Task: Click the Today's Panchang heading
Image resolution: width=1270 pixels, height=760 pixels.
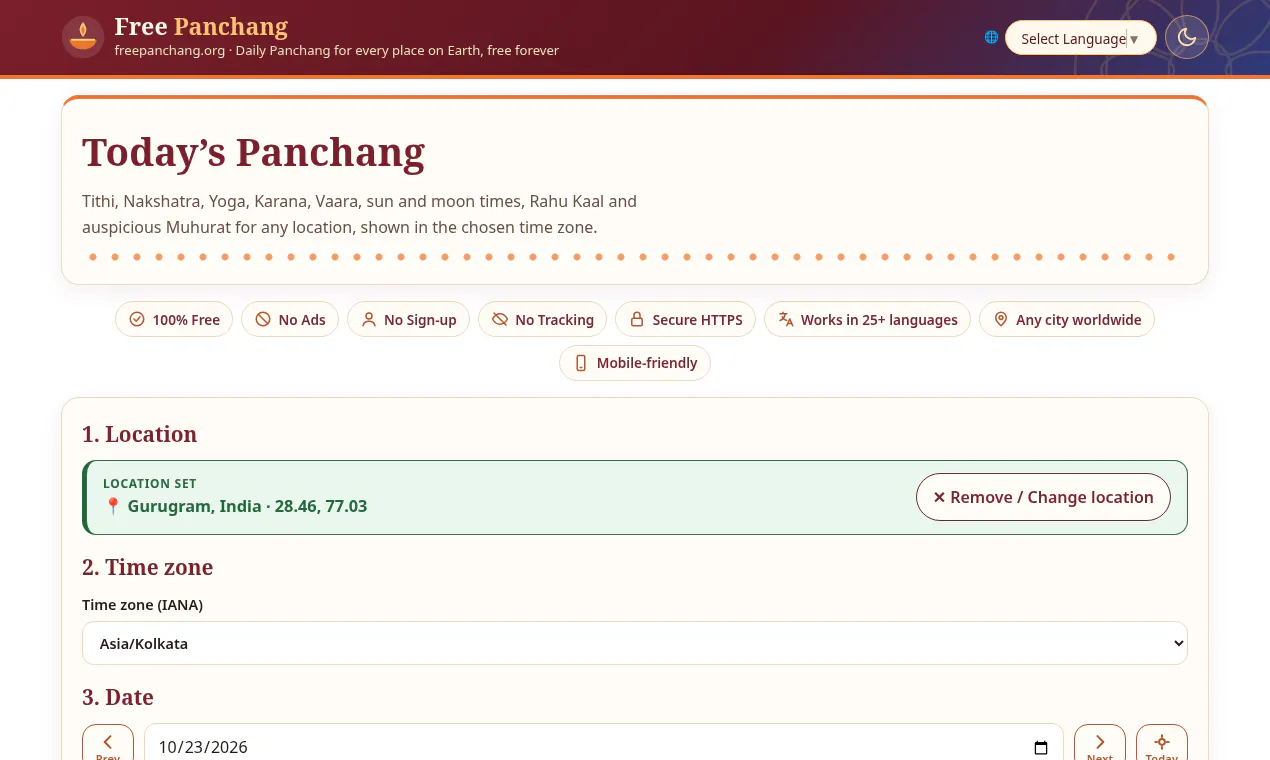Action: (x=254, y=152)
